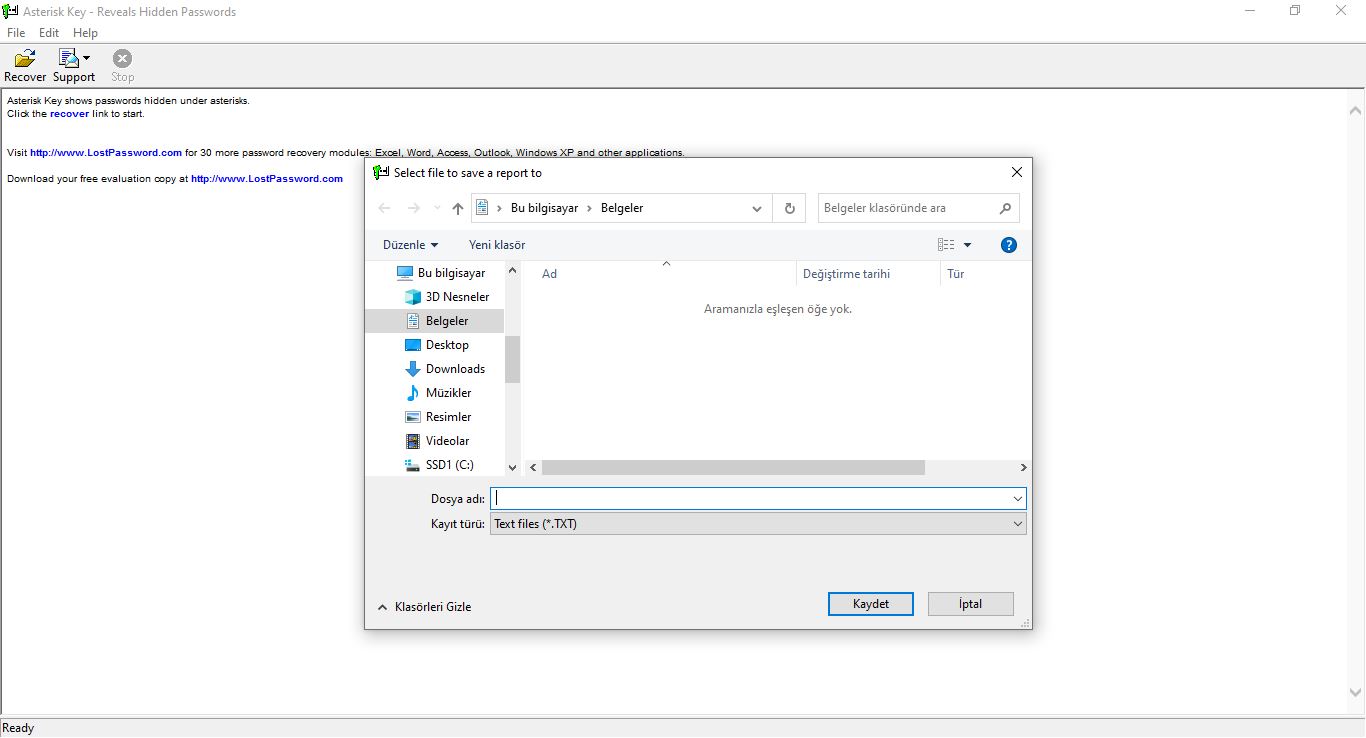The width and height of the screenshot is (1366, 738).
Task: Open the Düzenle menu
Action: click(x=410, y=245)
